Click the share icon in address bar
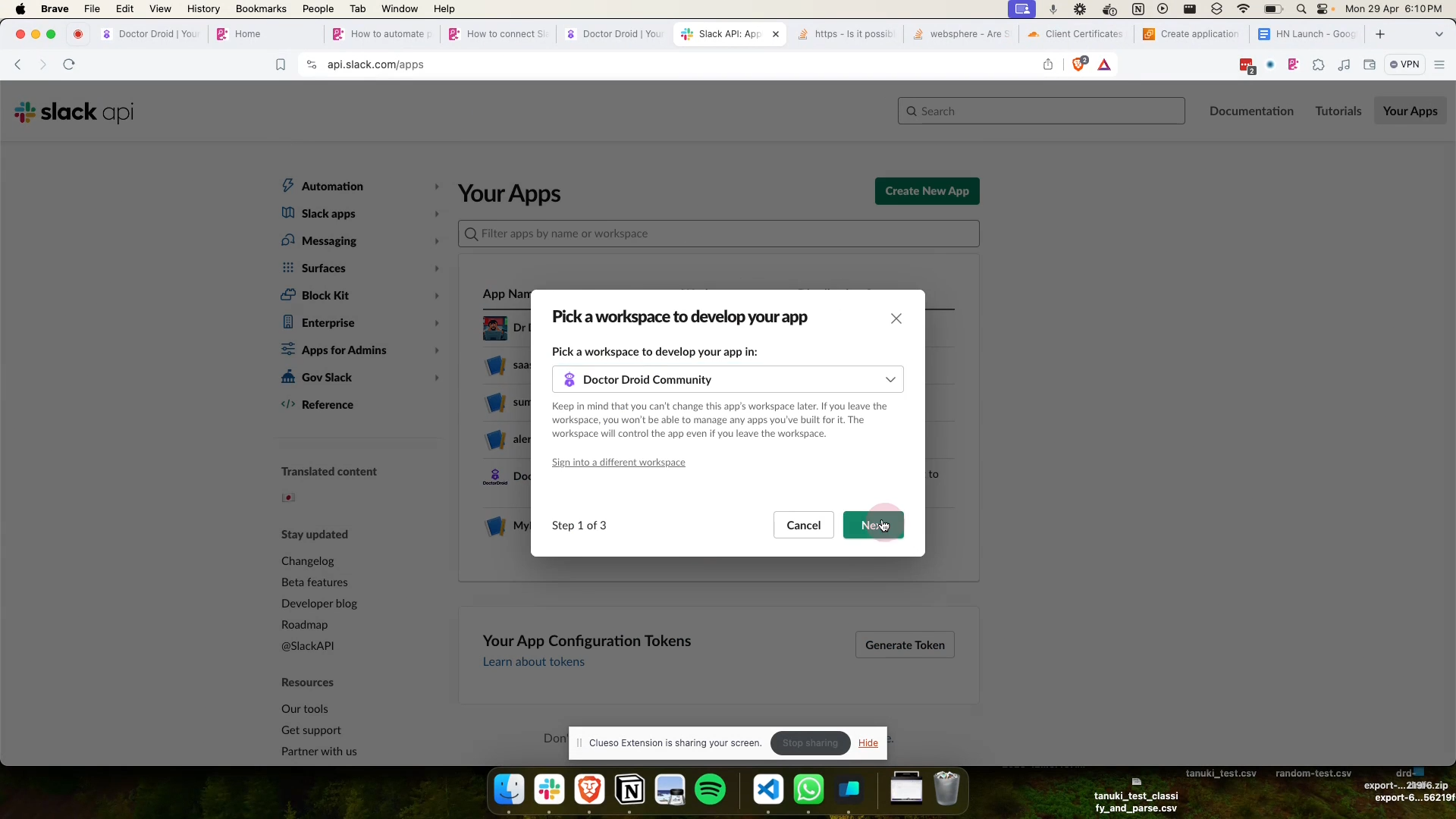 [1048, 64]
